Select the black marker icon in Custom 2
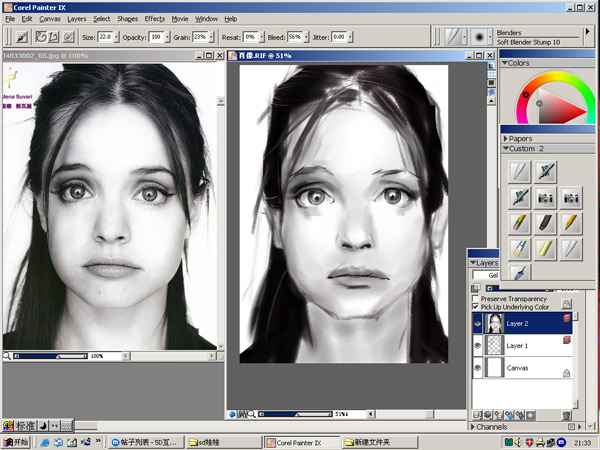 coord(545,223)
